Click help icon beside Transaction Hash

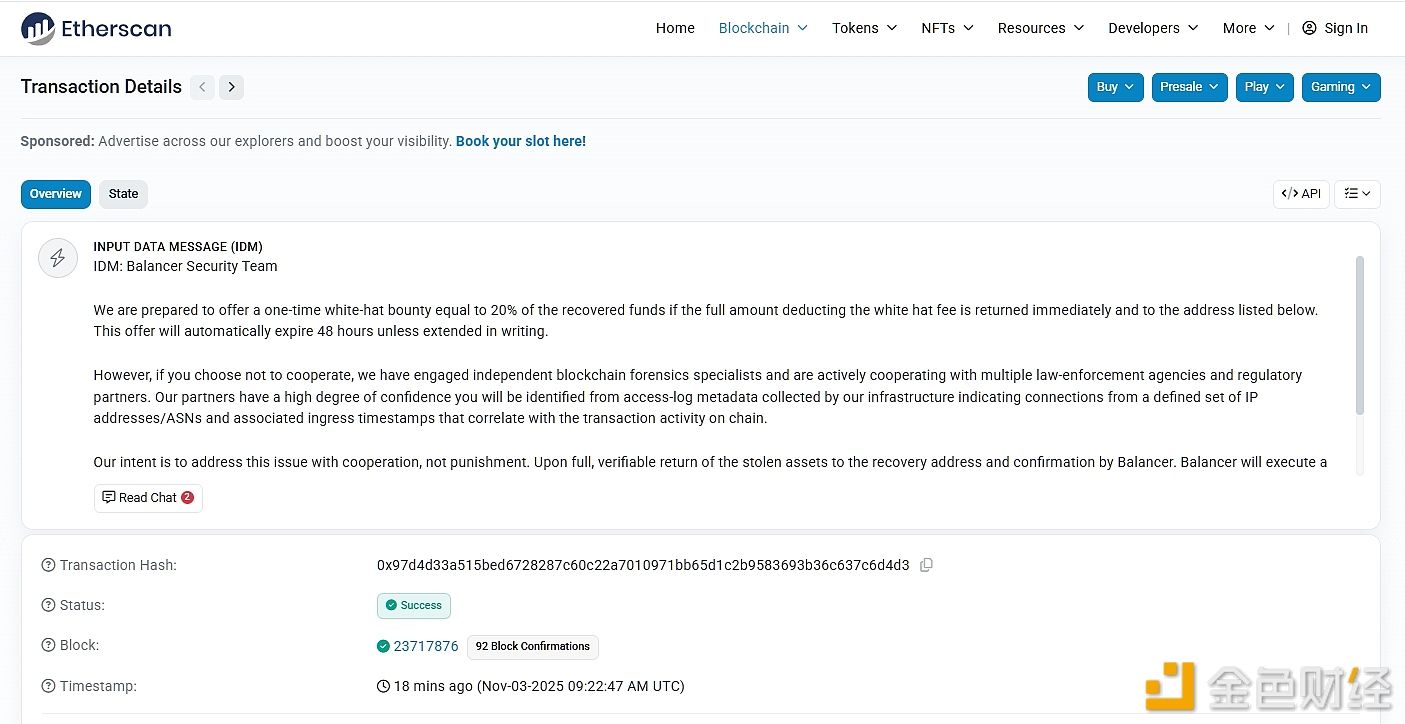[48, 565]
